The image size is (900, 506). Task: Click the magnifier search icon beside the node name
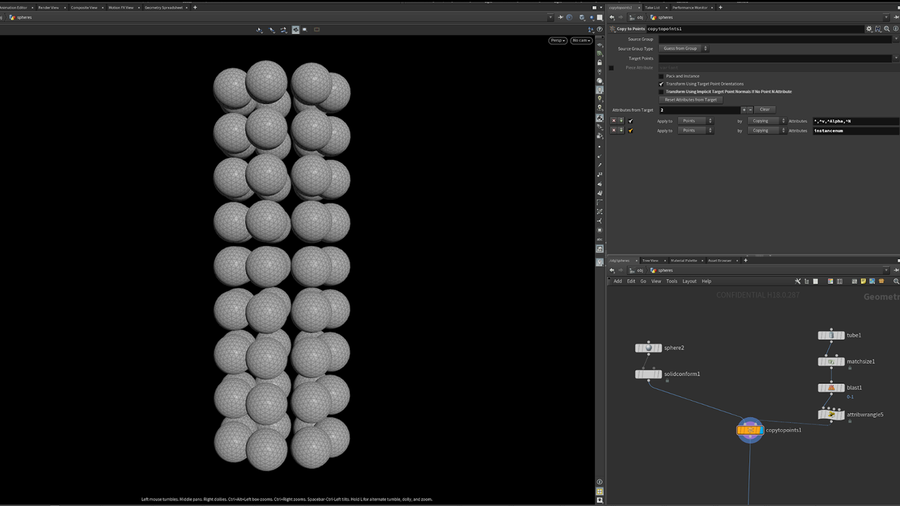(887, 29)
